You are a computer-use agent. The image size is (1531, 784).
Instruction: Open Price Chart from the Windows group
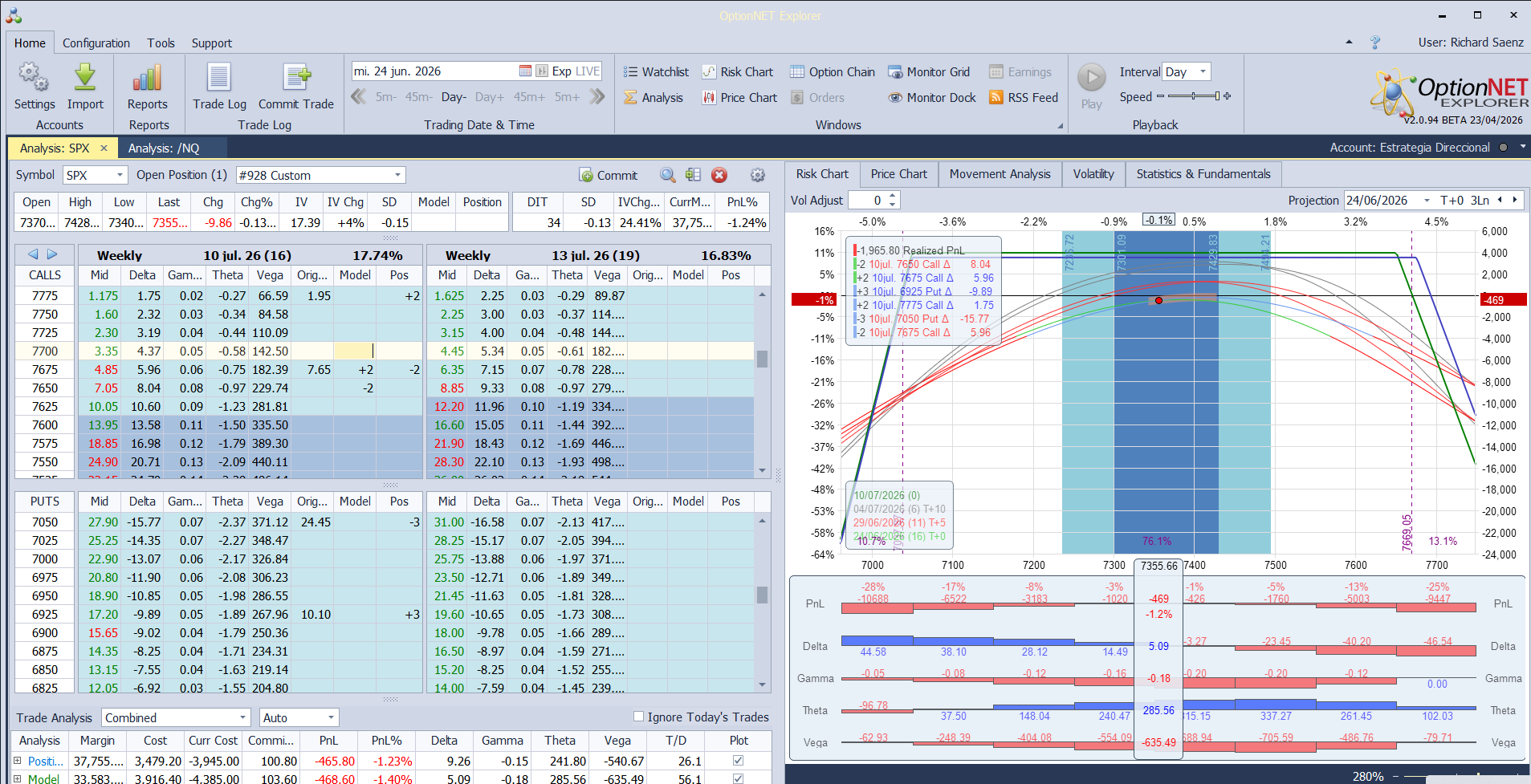(x=739, y=98)
